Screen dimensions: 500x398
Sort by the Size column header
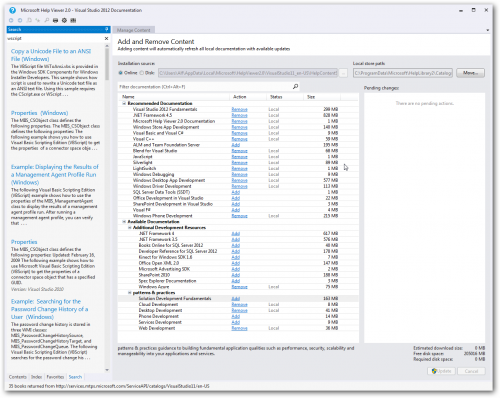pyautogui.click(x=311, y=97)
